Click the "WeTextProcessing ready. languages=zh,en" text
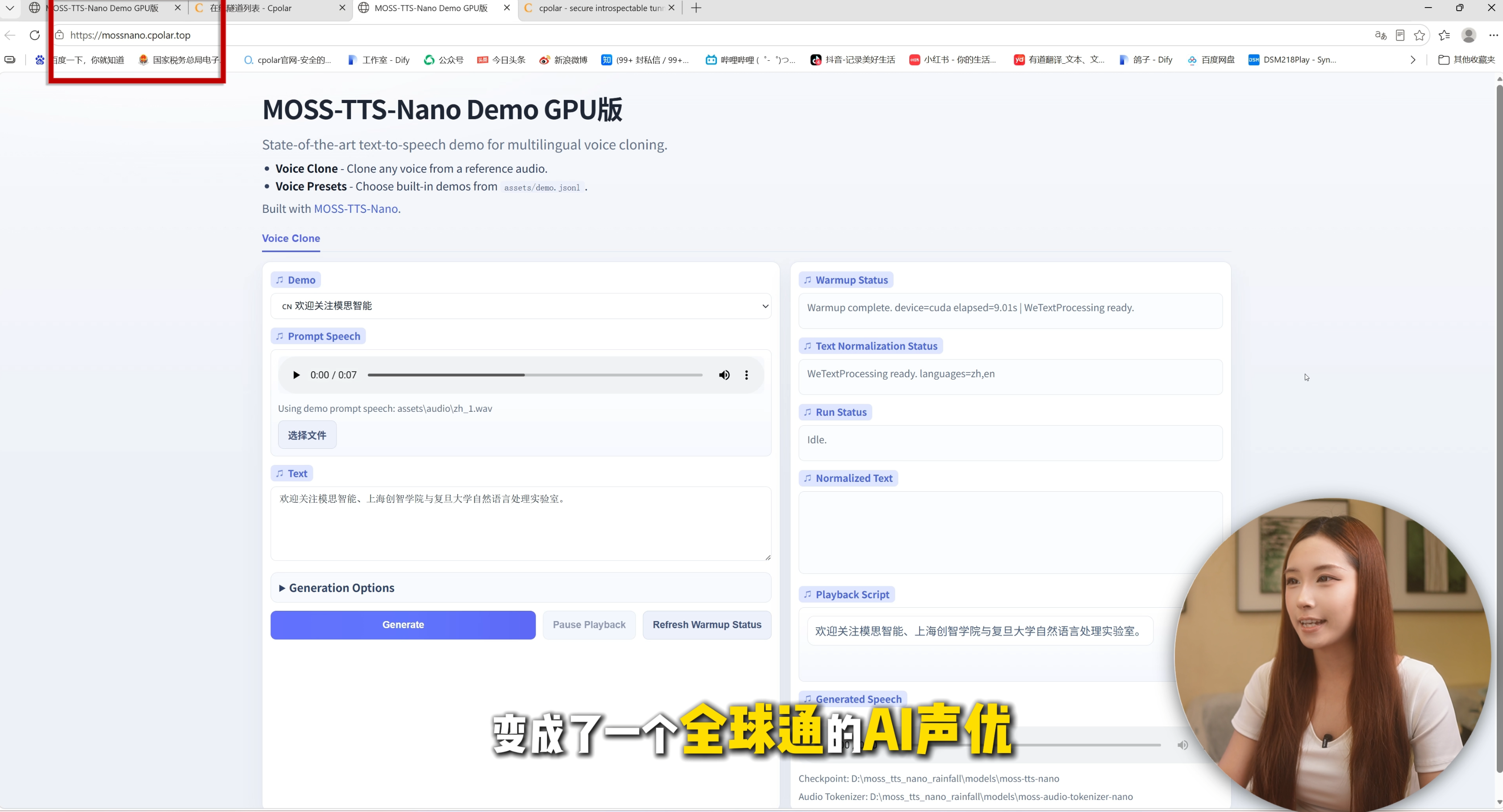Viewport: 1503px width, 812px height. click(901, 374)
